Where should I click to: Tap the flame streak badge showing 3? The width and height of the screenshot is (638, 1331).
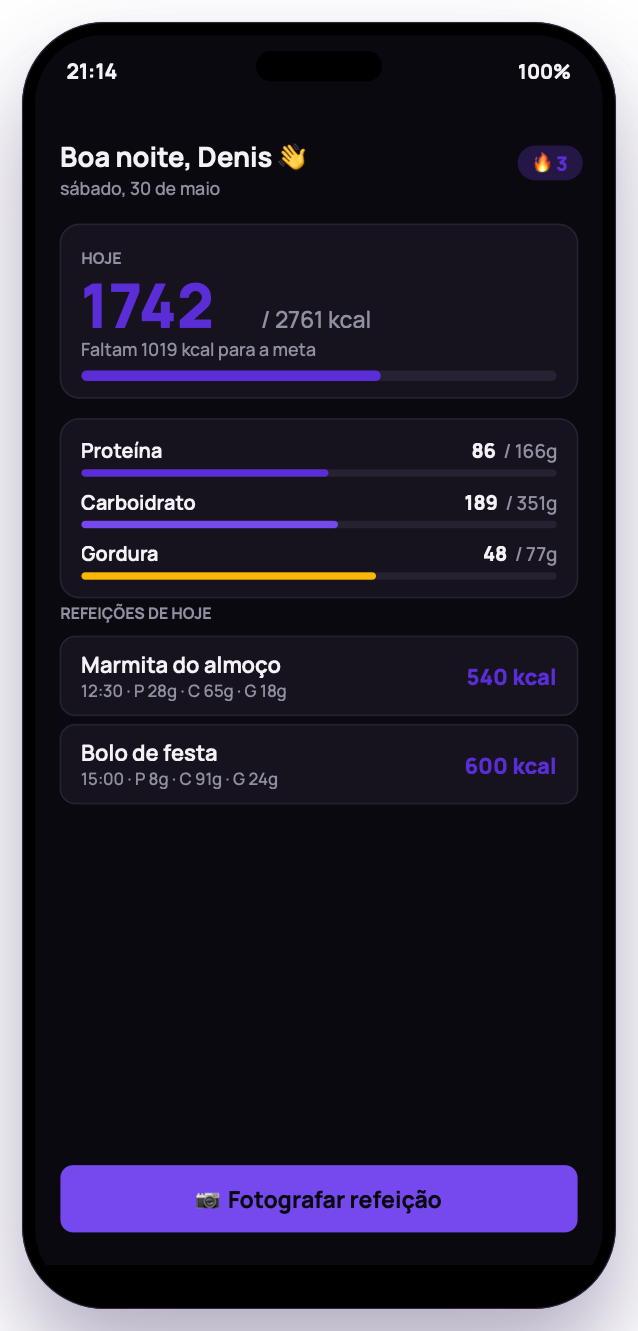[550, 163]
